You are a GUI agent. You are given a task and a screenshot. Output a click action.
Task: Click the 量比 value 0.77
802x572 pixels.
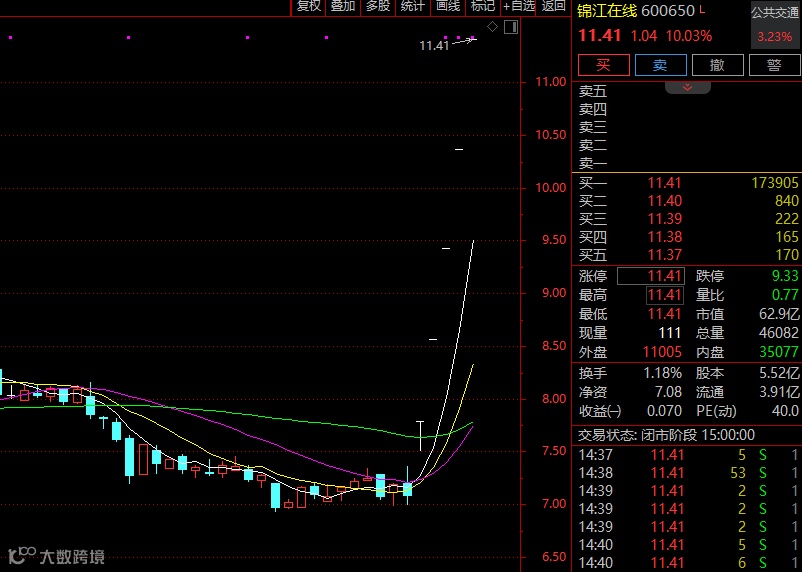coord(785,295)
